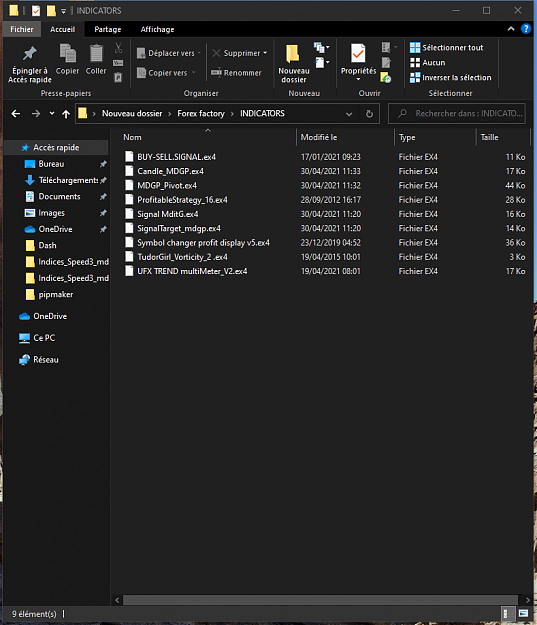
Task: Open the quick access toolbar customize arrow
Action: (63, 11)
